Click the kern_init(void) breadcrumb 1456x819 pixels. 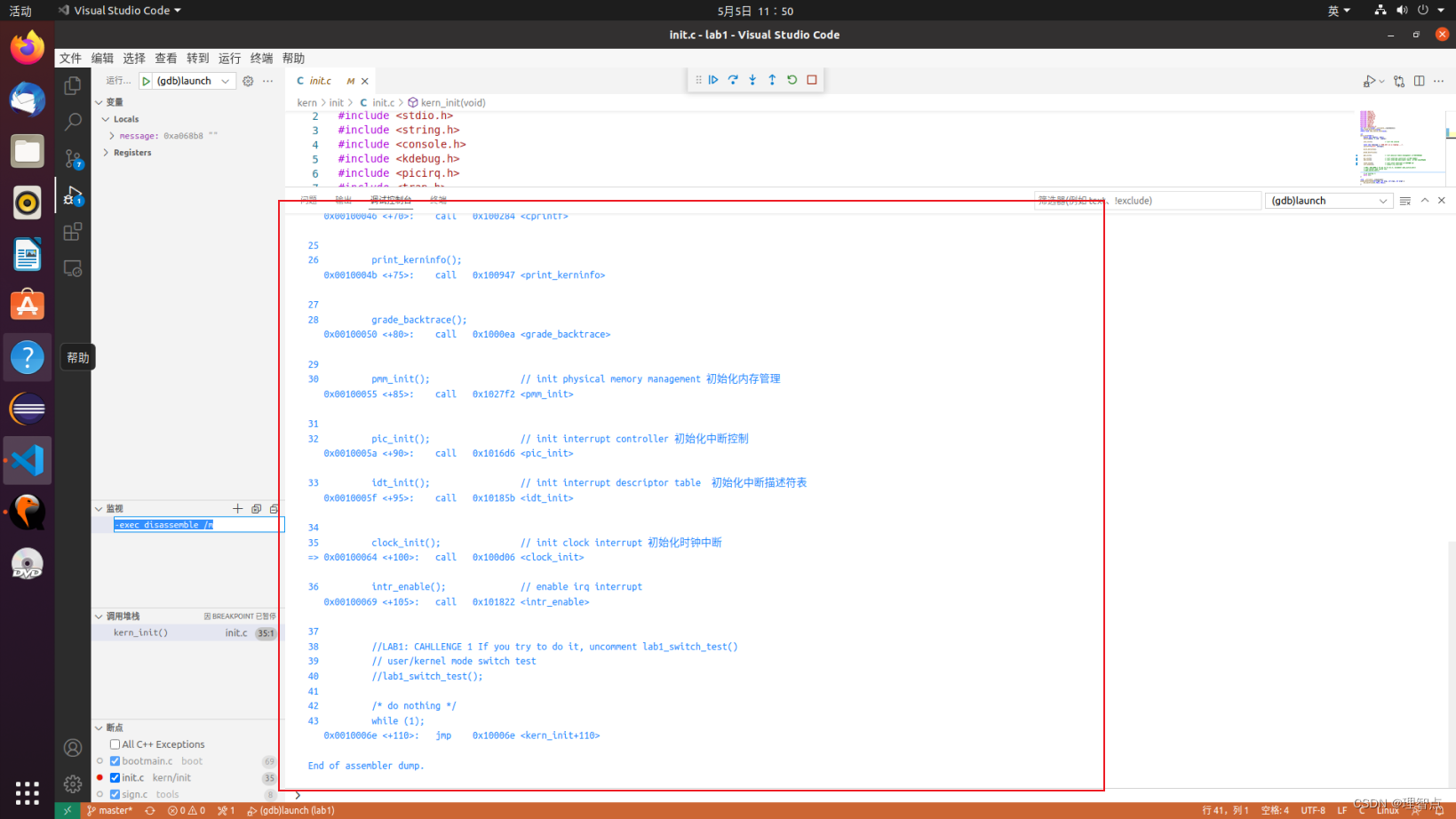(447, 103)
